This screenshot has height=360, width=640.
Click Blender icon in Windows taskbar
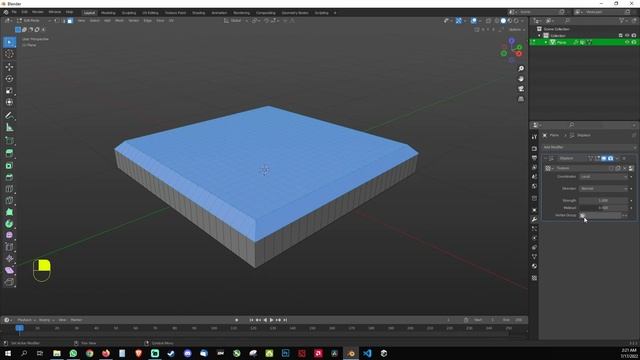pos(351,353)
